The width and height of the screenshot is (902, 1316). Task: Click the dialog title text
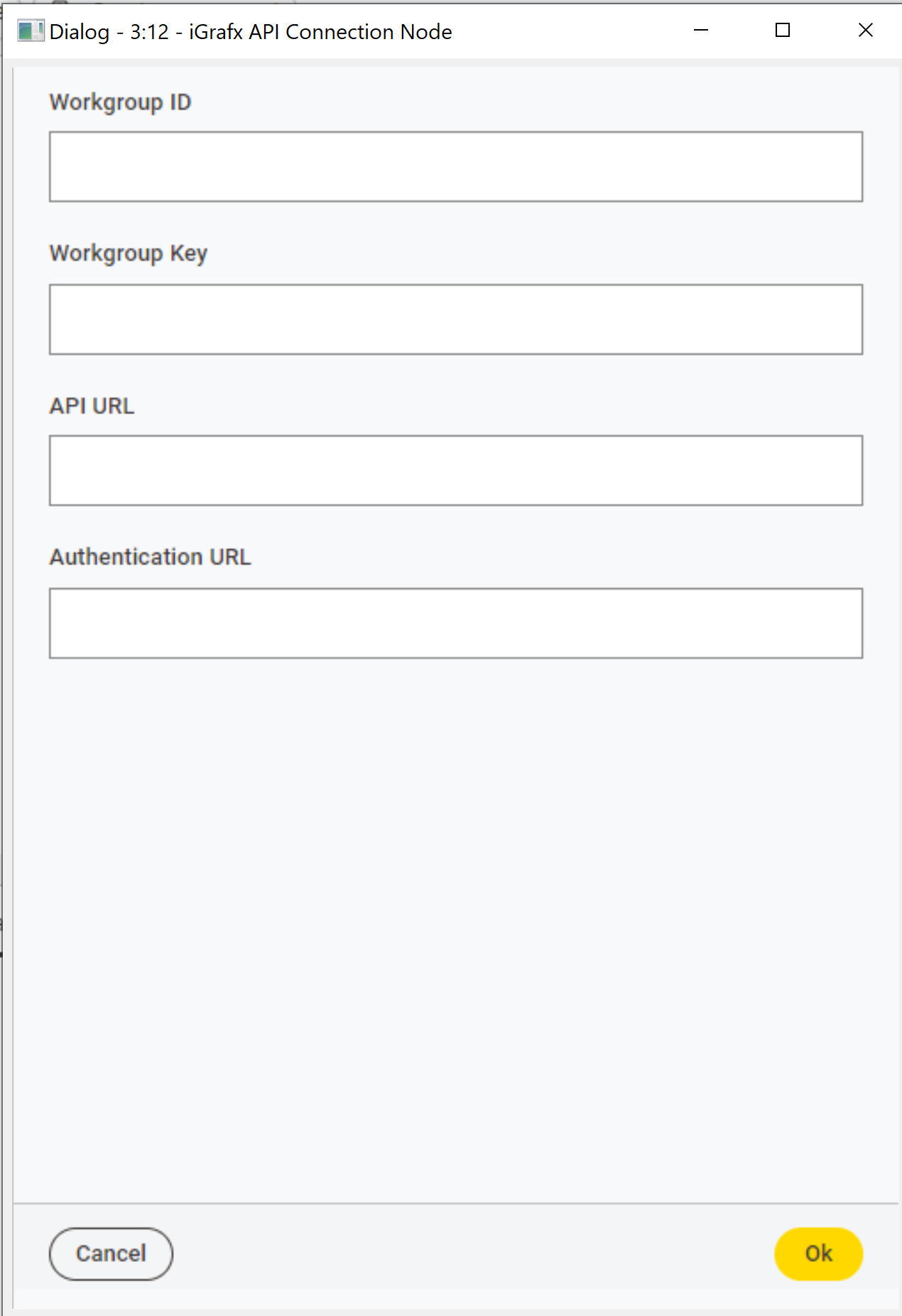click(x=251, y=32)
